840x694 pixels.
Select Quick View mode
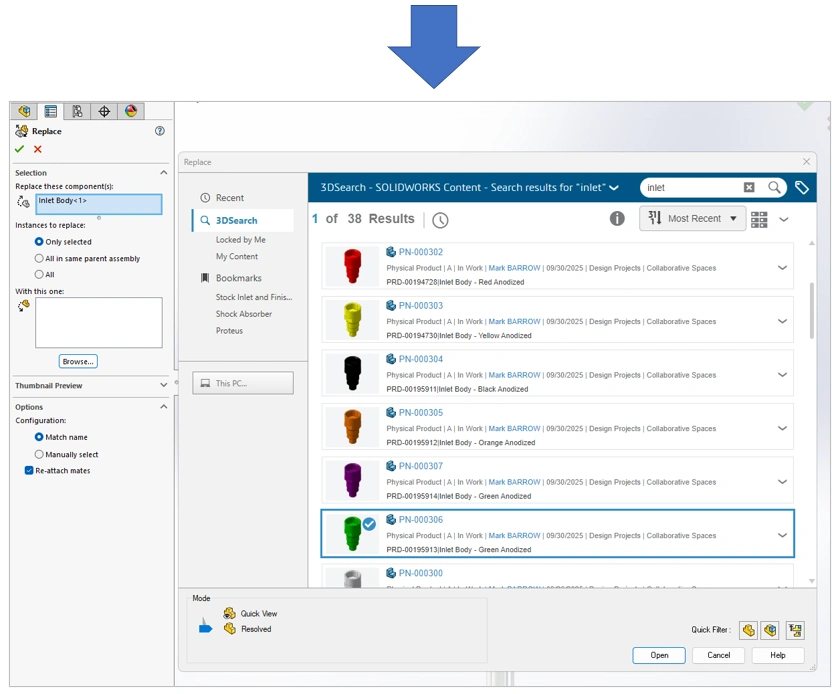tap(250, 613)
